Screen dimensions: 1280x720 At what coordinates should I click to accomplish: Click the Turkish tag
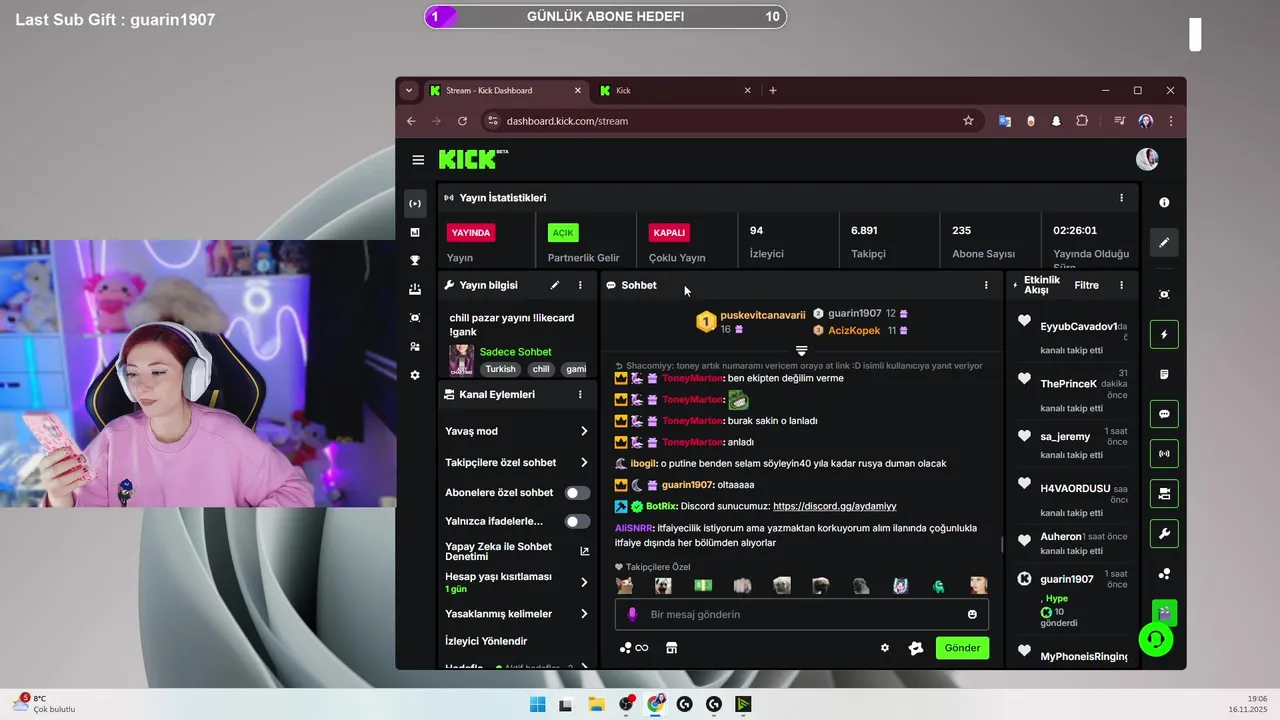(x=501, y=369)
